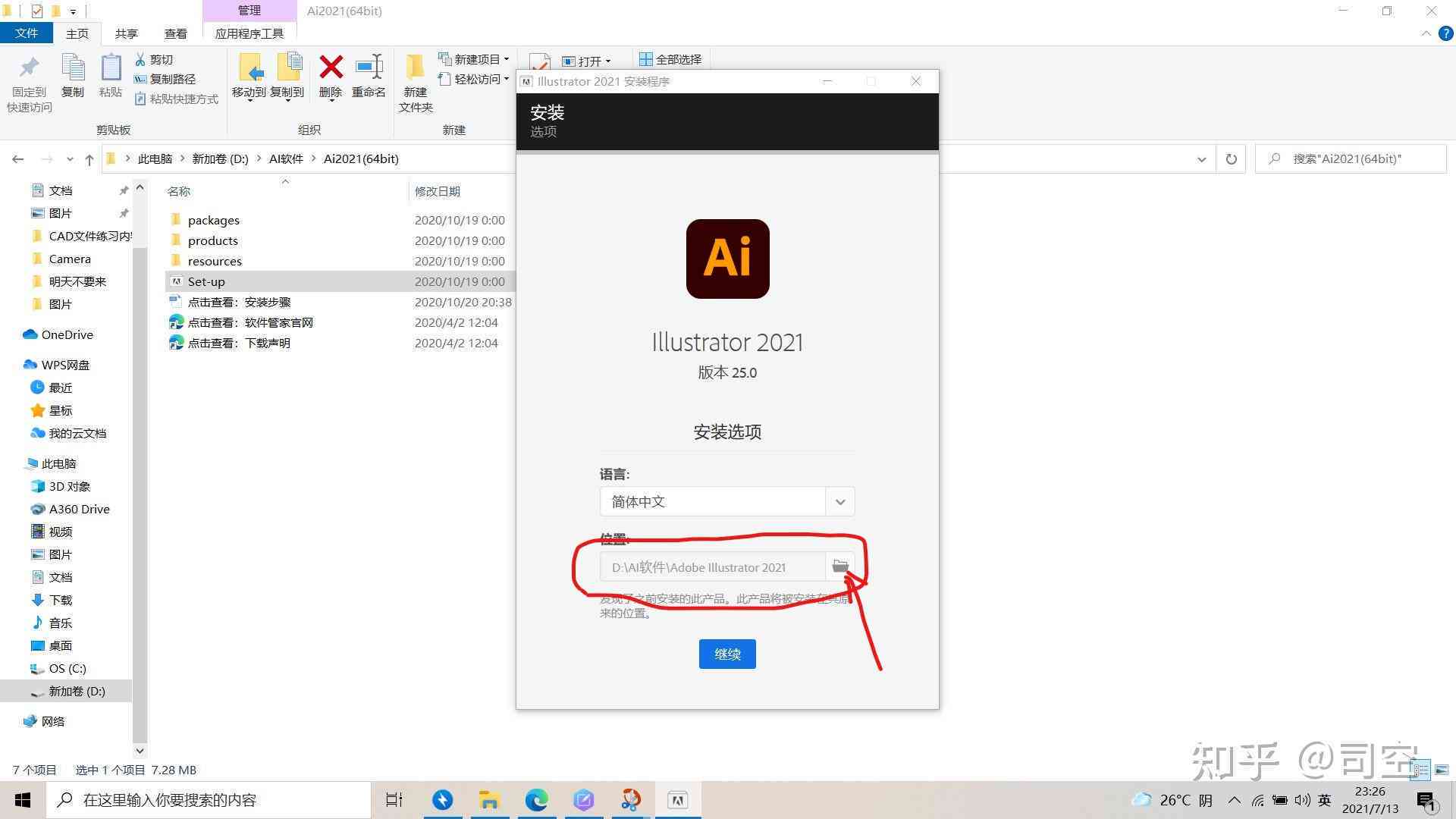The width and height of the screenshot is (1456, 819).
Task: Click 文件 menu in File Explorer ribbon
Action: (27, 33)
